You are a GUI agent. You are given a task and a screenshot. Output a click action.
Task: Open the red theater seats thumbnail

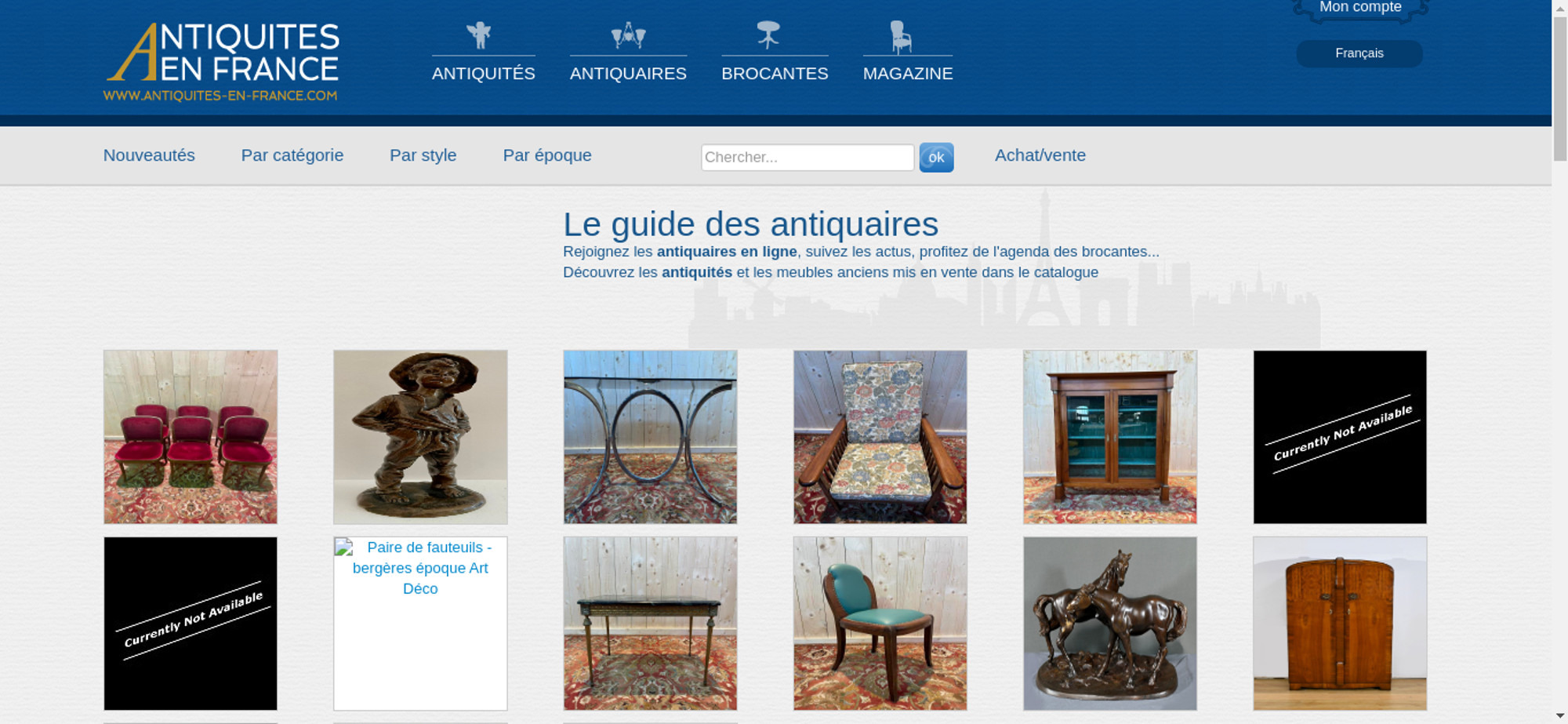(191, 437)
